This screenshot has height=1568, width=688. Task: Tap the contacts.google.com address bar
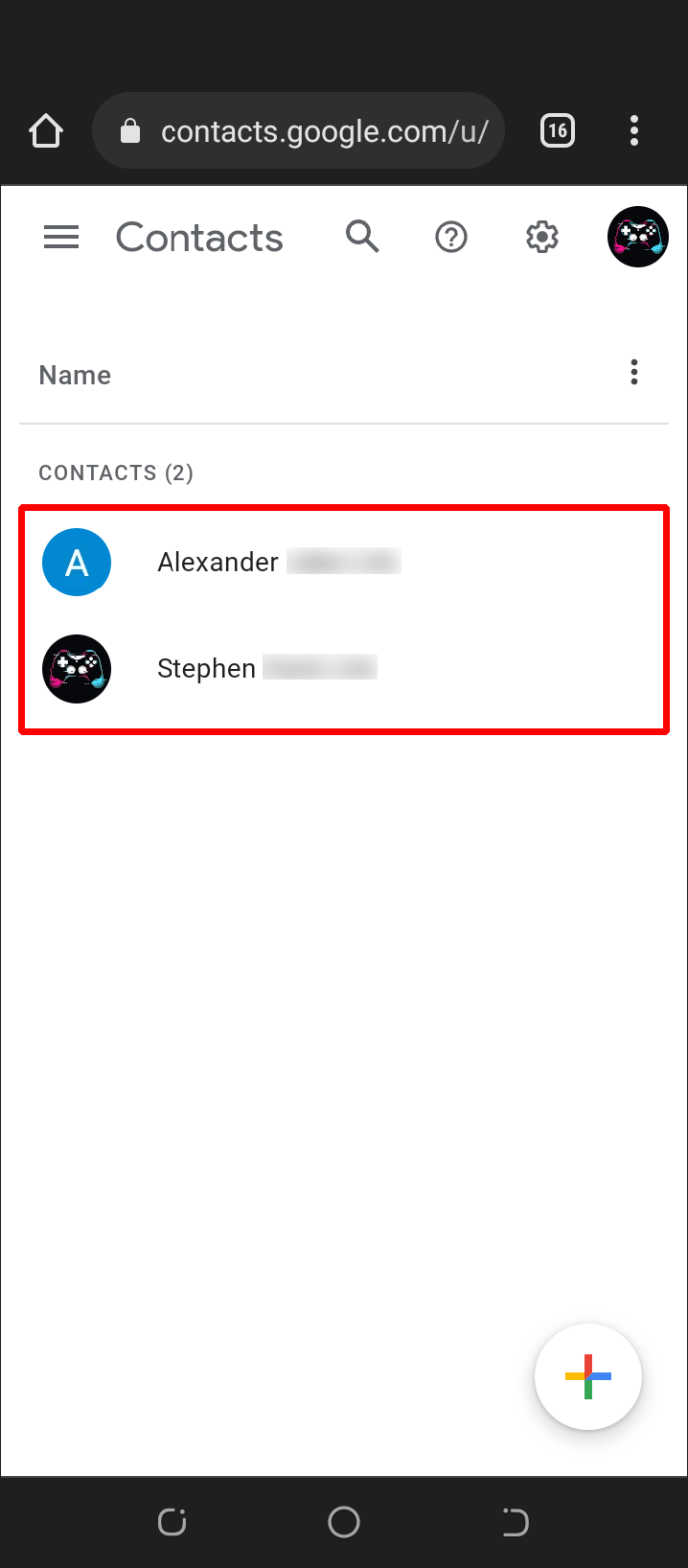point(298,131)
